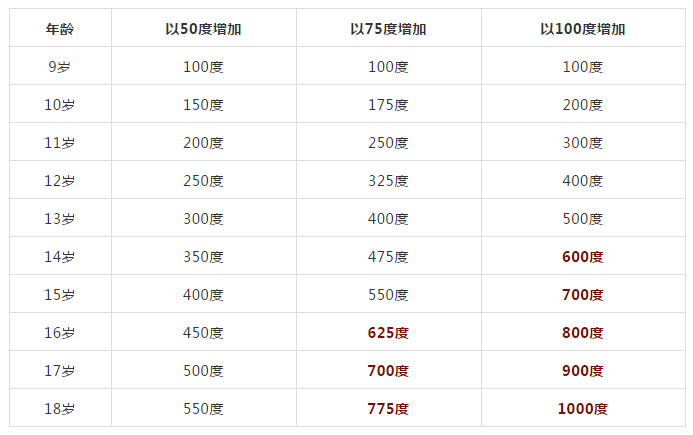Select the bold 775度 value
693x435 pixels.
point(388,409)
